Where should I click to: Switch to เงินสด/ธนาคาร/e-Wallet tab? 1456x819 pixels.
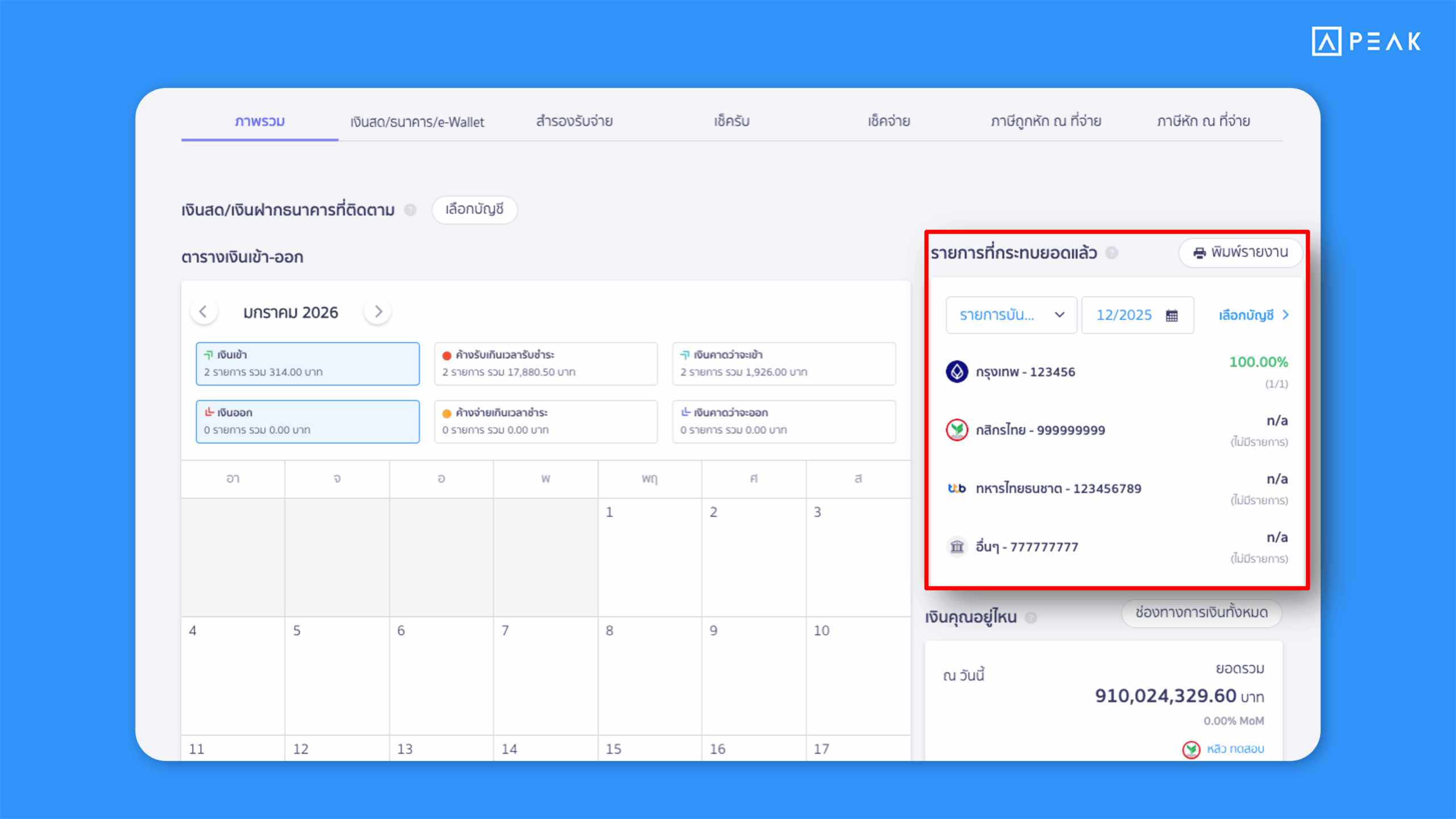417,122
